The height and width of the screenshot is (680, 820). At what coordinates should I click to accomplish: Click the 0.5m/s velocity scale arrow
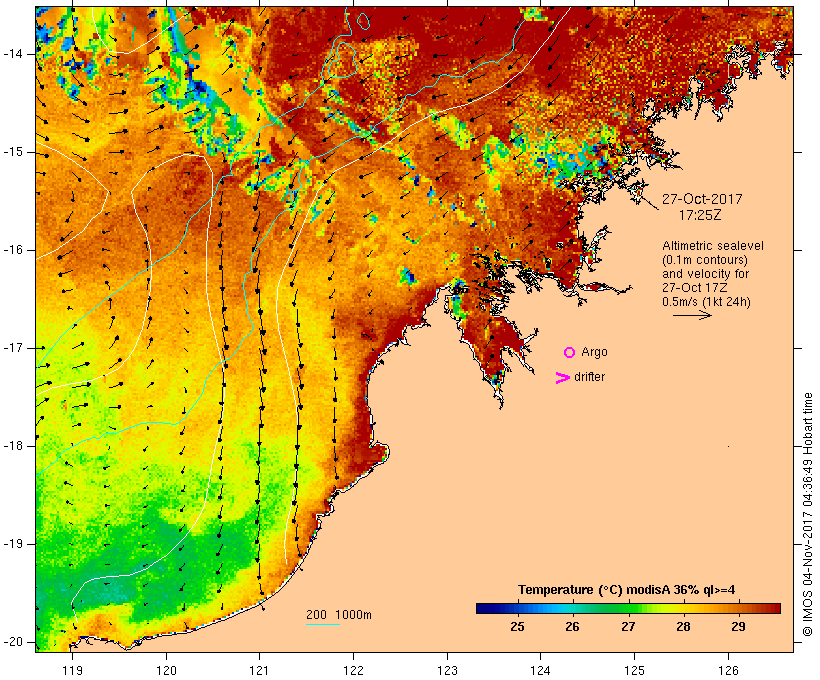click(x=692, y=315)
